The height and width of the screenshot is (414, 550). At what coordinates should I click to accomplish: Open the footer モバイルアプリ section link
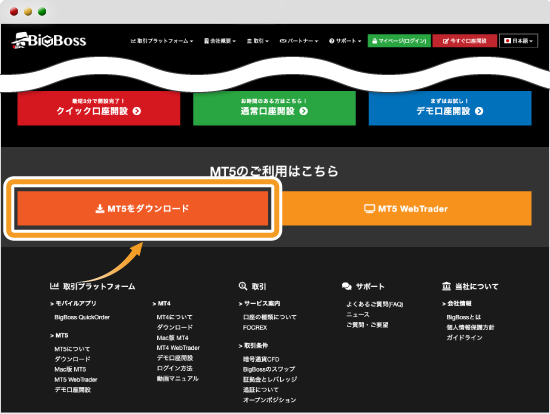tap(73, 303)
